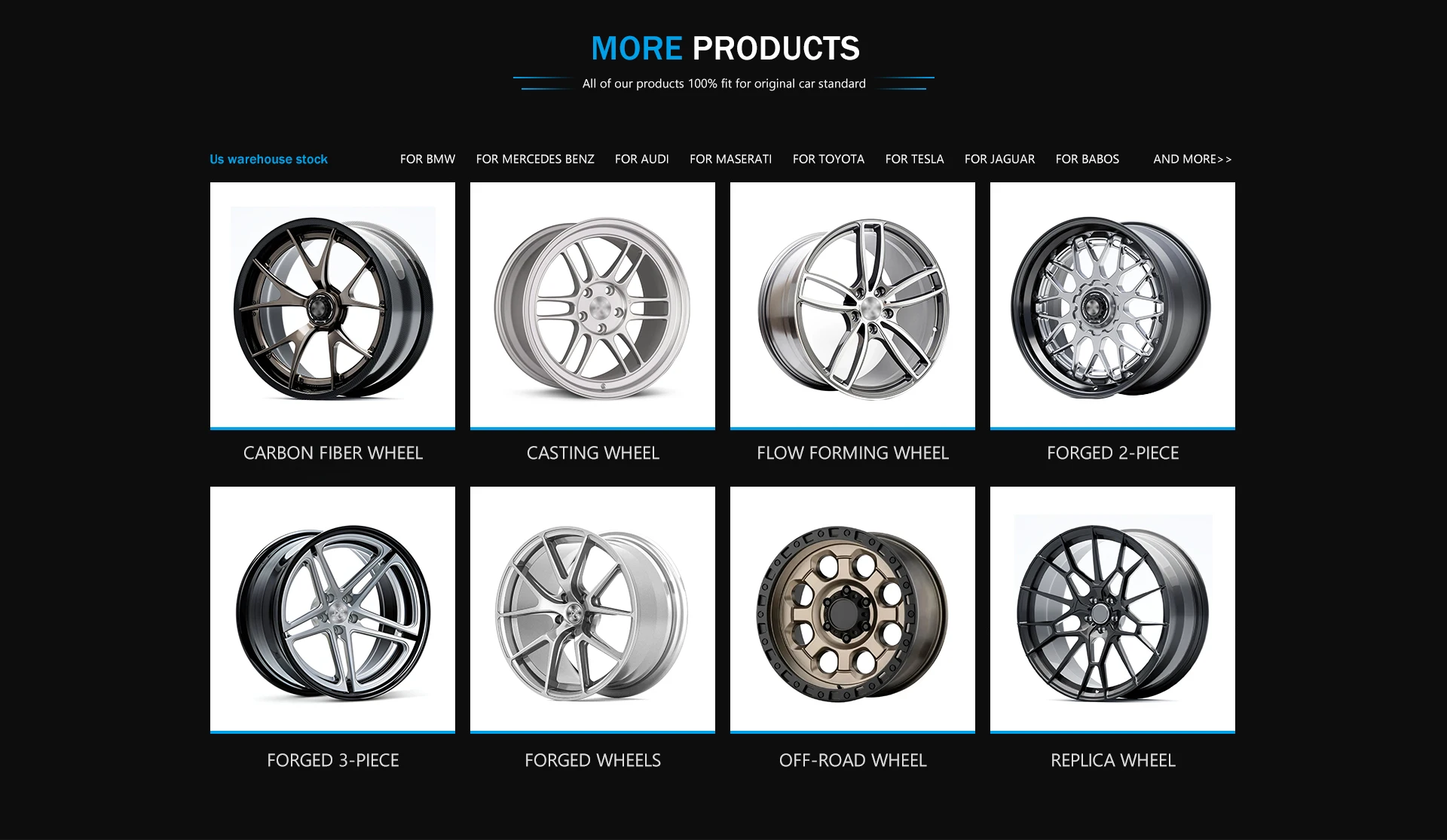Screen dimensions: 1447x840
Task: Open the Carbon Fiber Wheel product image
Action: [332, 305]
